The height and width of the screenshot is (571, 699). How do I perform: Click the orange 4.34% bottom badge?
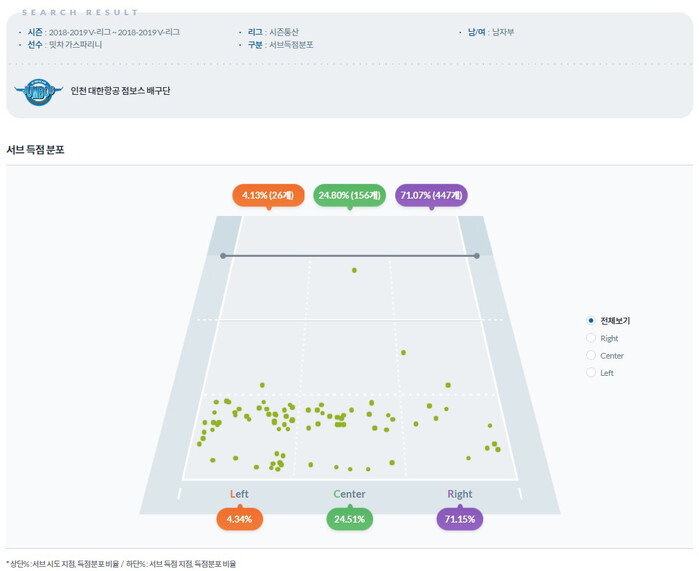(239, 519)
